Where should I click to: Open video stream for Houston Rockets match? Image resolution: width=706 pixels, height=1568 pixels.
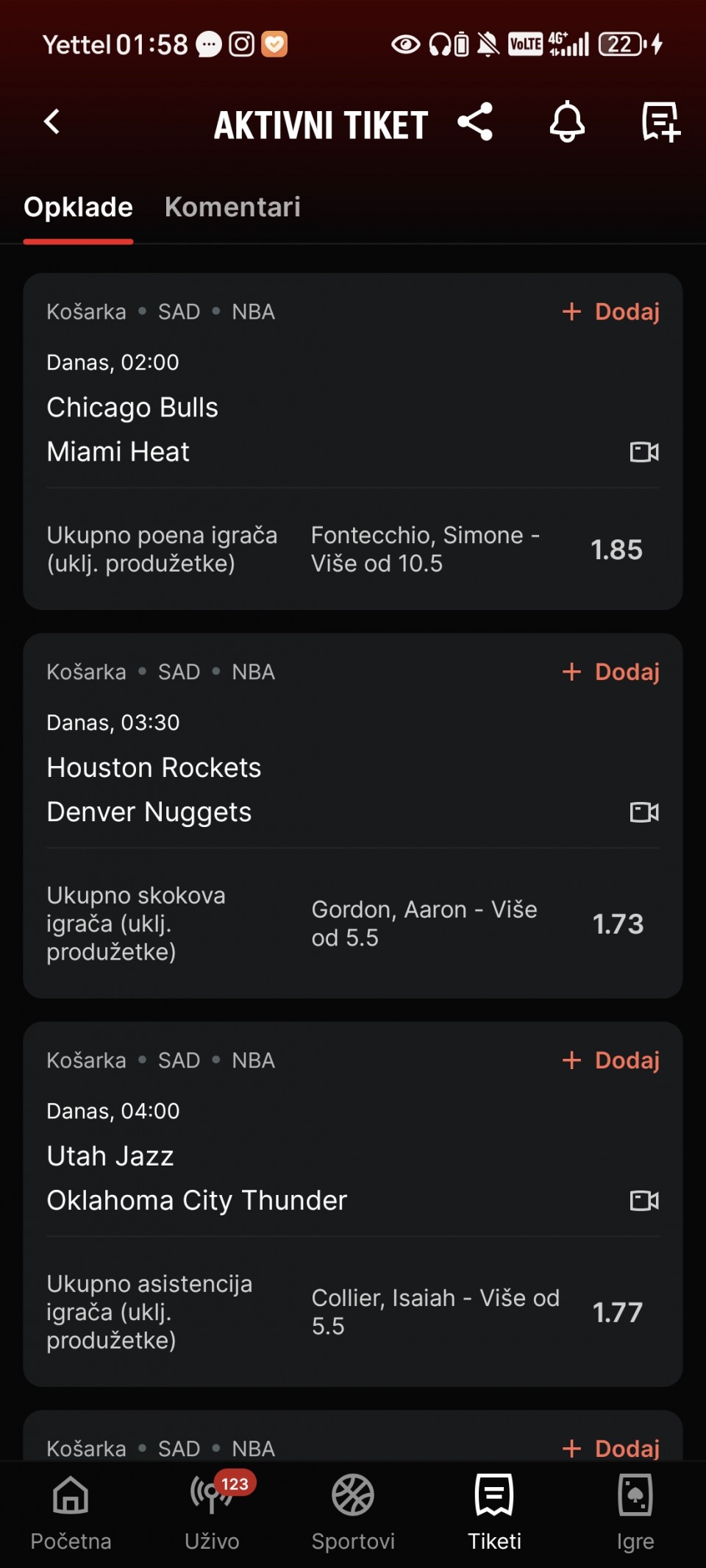(x=644, y=812)
